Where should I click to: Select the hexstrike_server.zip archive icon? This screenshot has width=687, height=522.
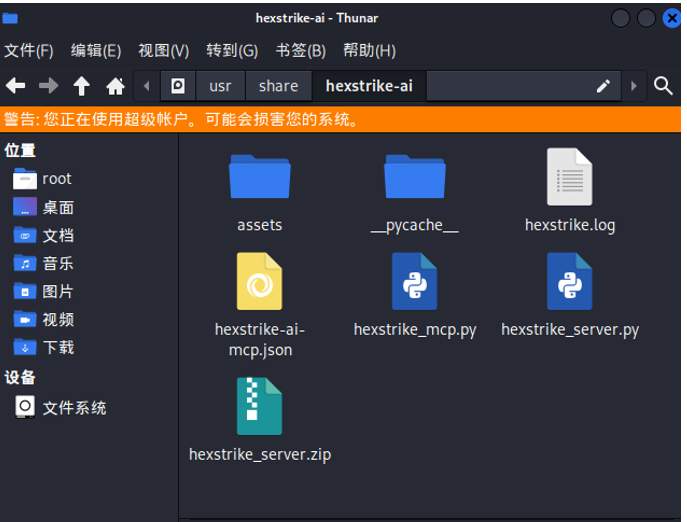[x=259, y=406]
